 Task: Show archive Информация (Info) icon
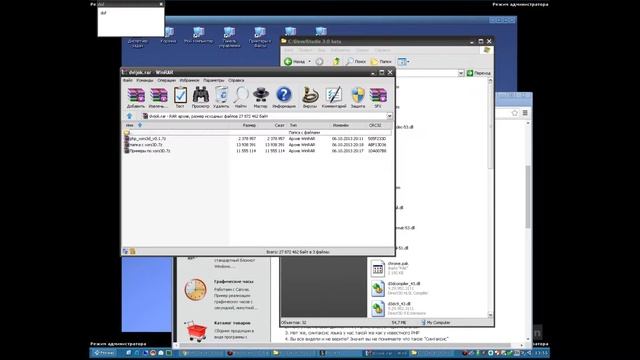[x=284, y=97]
